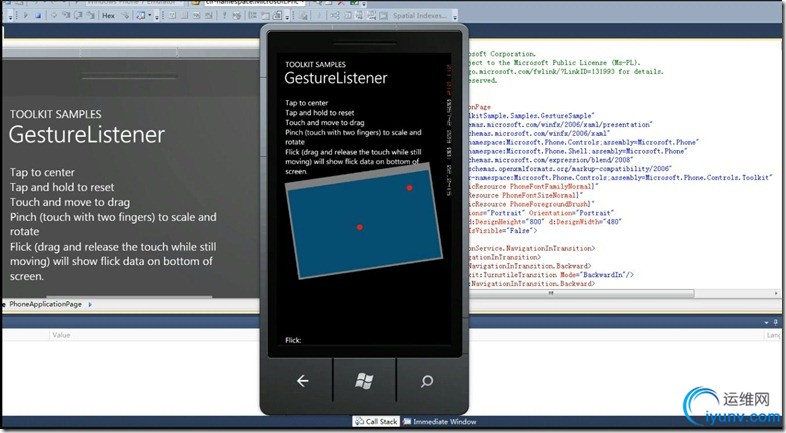
Task: Click the DesignHeight="800" code line
Action: [545, 222]
